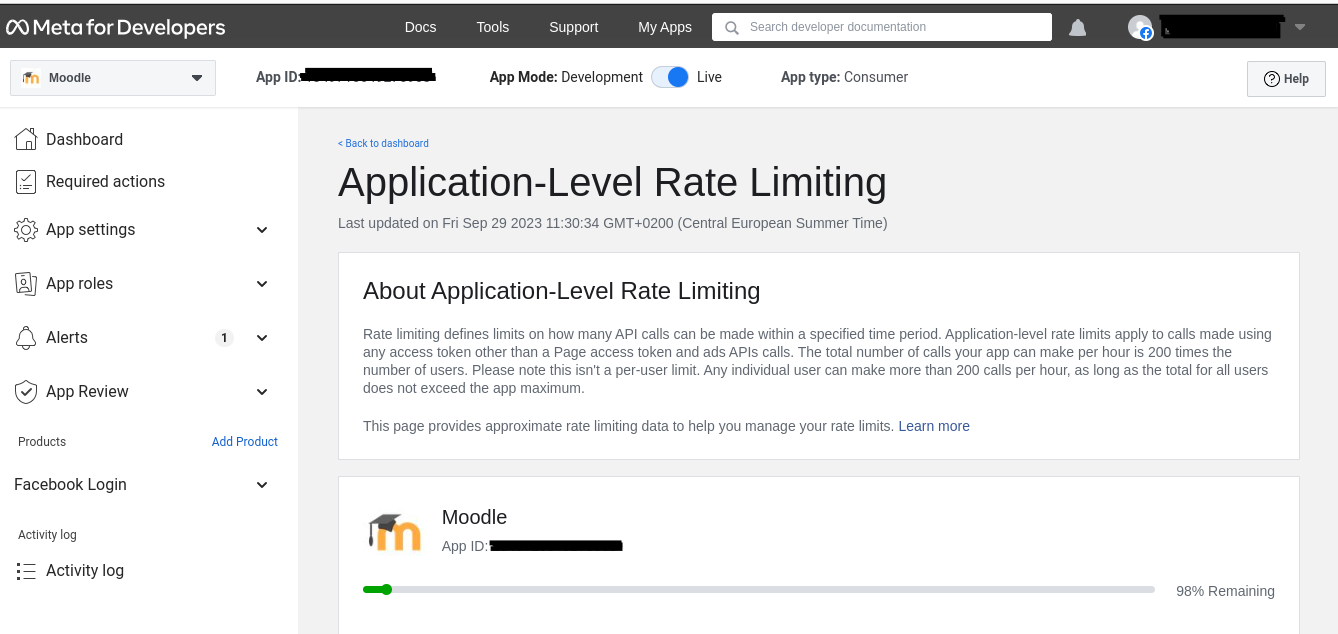Click the About Application-Level Rate Limiting heading
Screen dimensions: 1338x634
[561, 291]
